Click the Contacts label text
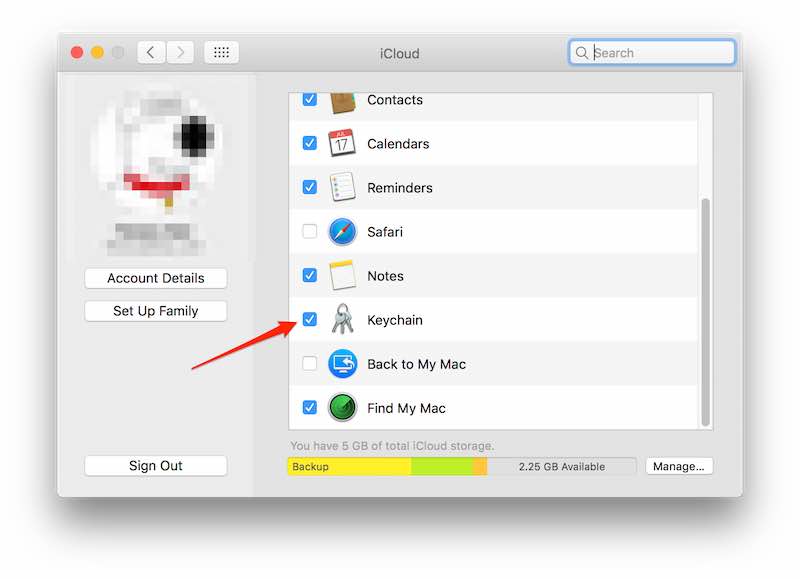The width and height of the screenshot is (800, 579). pos(395,100)
